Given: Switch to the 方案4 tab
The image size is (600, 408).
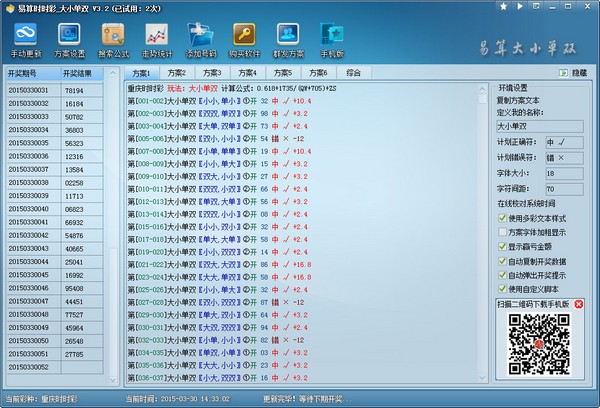Looking at the screenshot, I should click(248, 73).
